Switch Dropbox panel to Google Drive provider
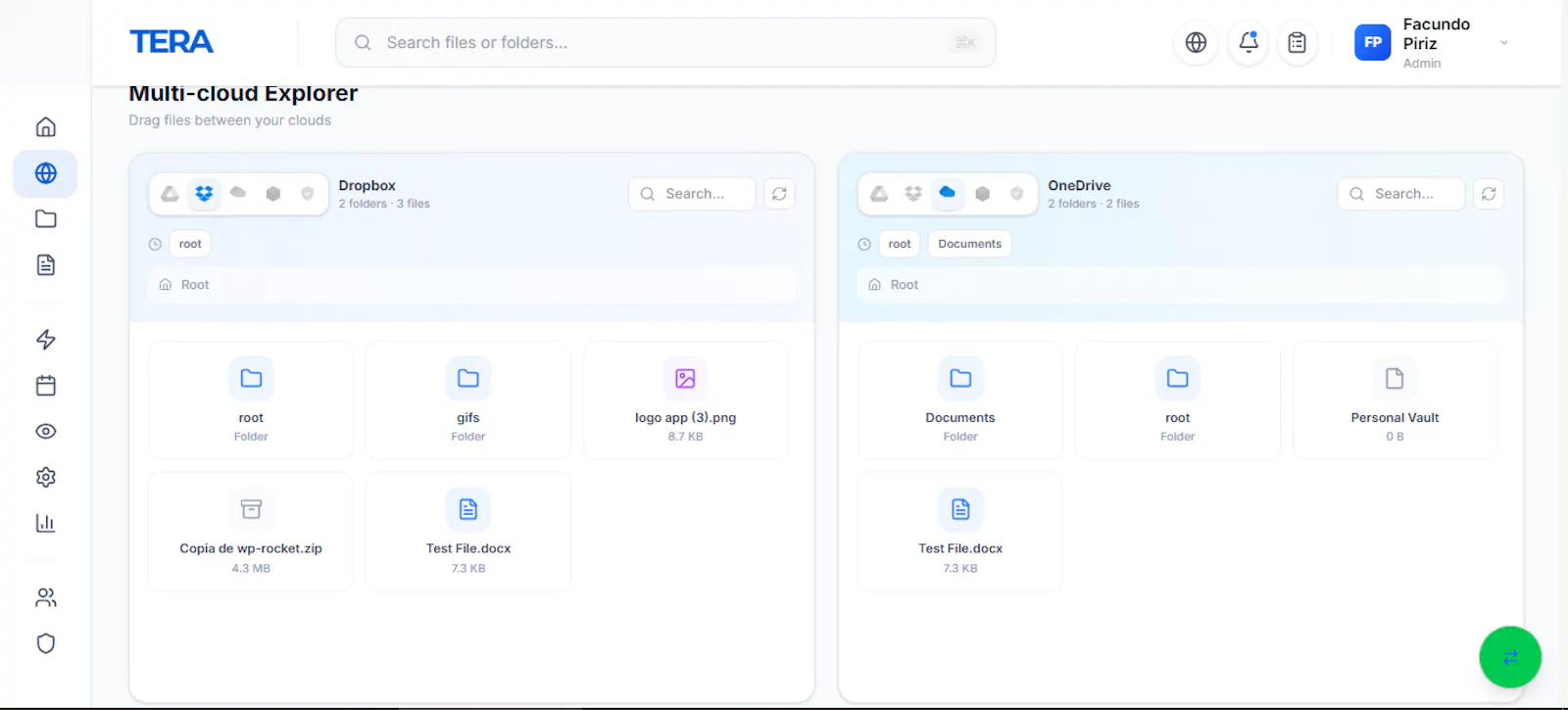Screen dimensions: 1568x710 point(170,194)
